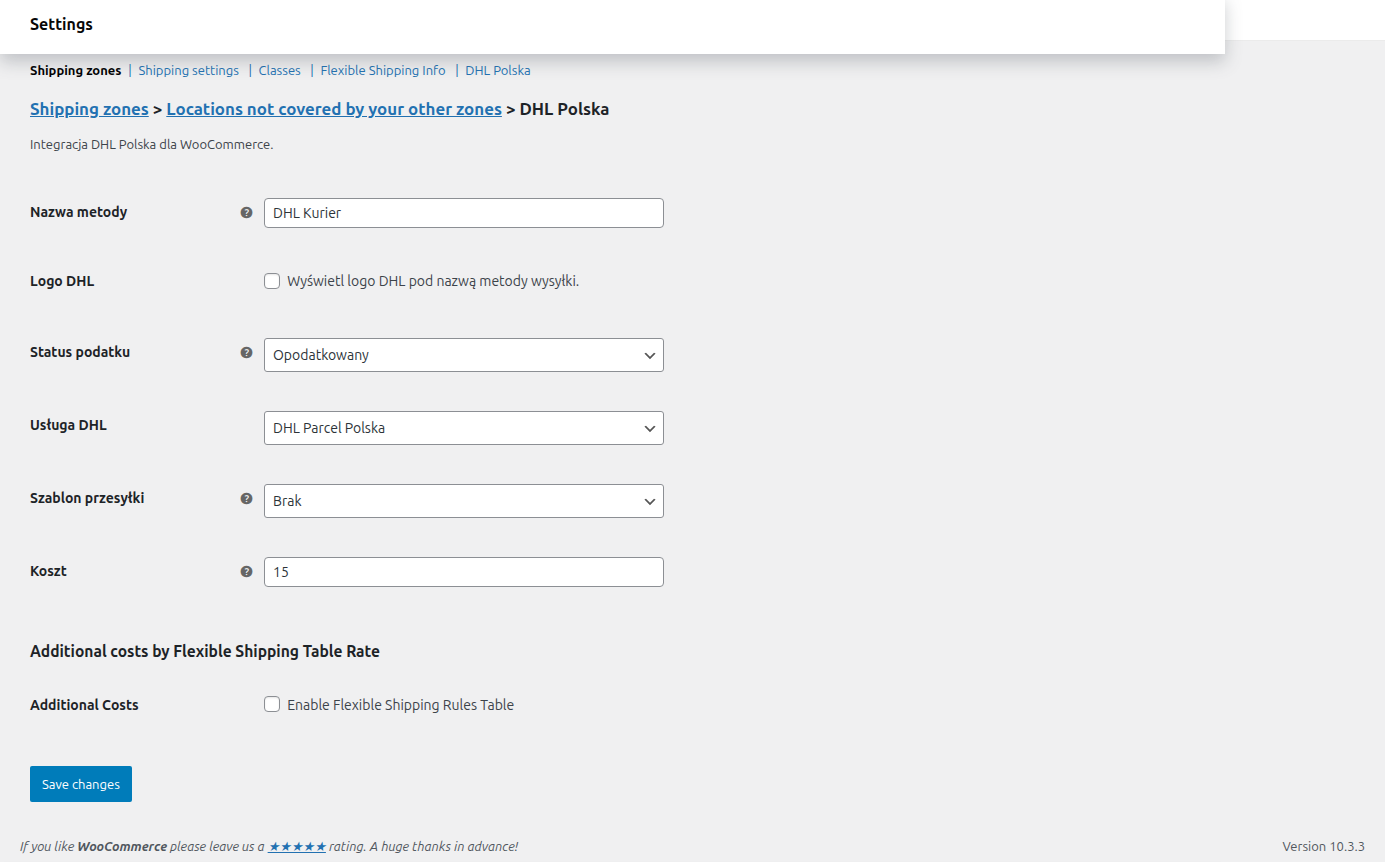Screen dimensions: 1385x862
Task: Click the five-star rating for WooCommerce
Action: point(297,845)
